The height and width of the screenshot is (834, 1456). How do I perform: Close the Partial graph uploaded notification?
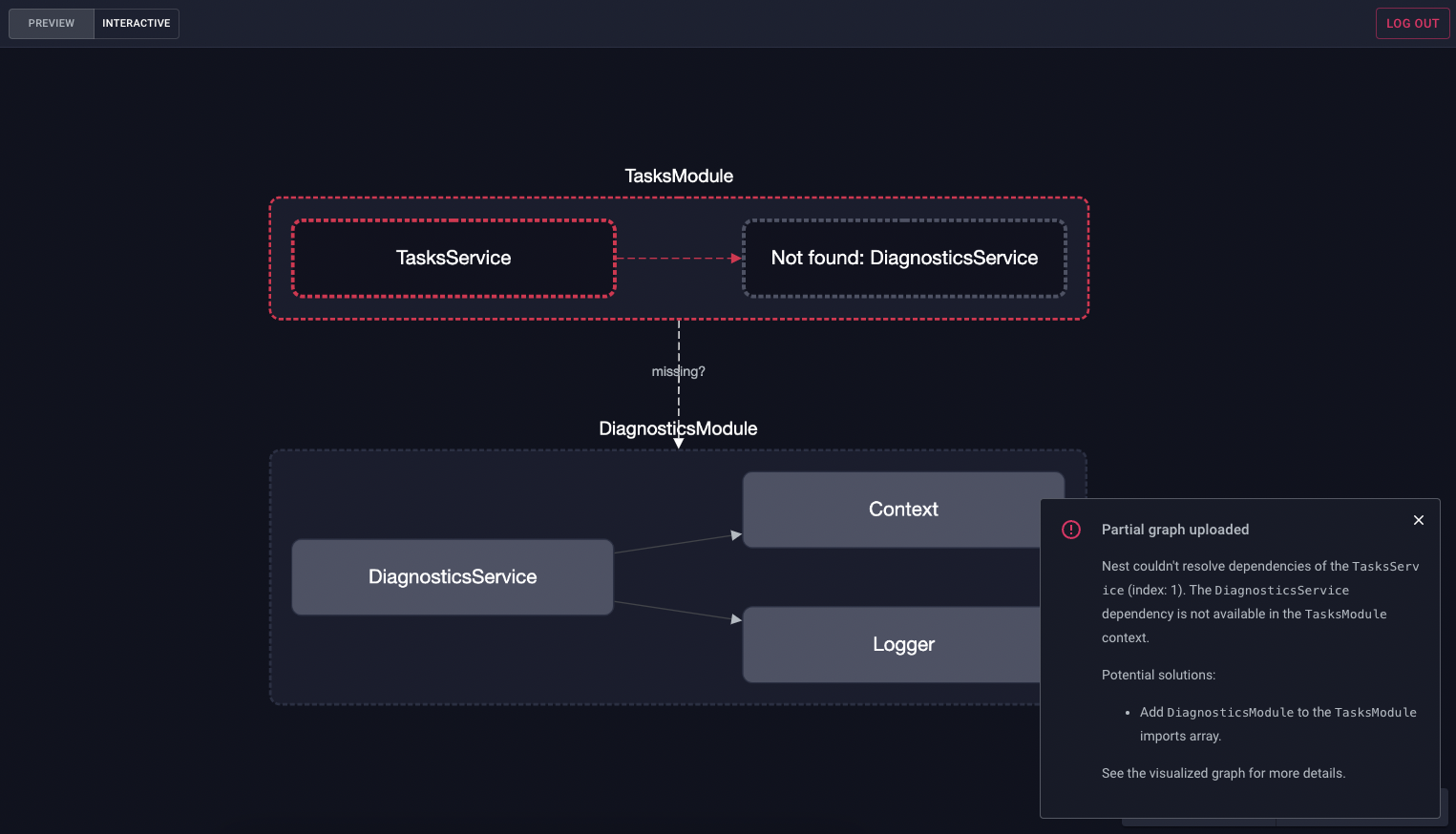pyautogui.click(x=1418, y=520)
